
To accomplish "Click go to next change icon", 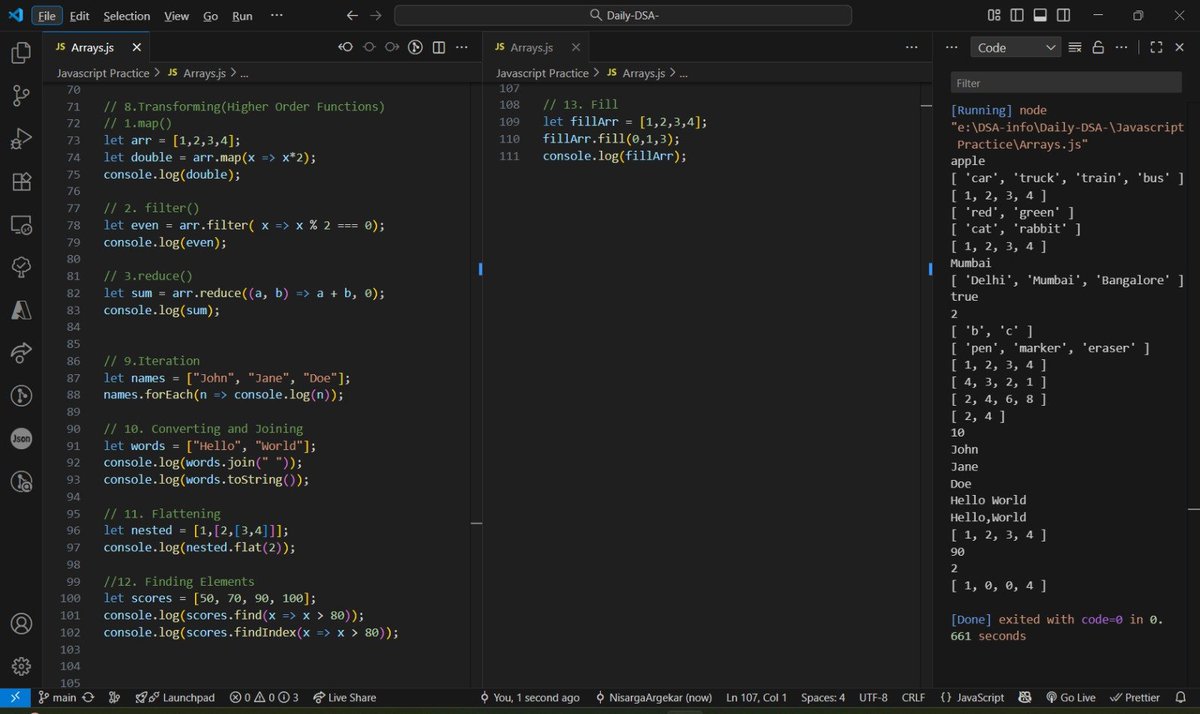I will tap(392, 47).
